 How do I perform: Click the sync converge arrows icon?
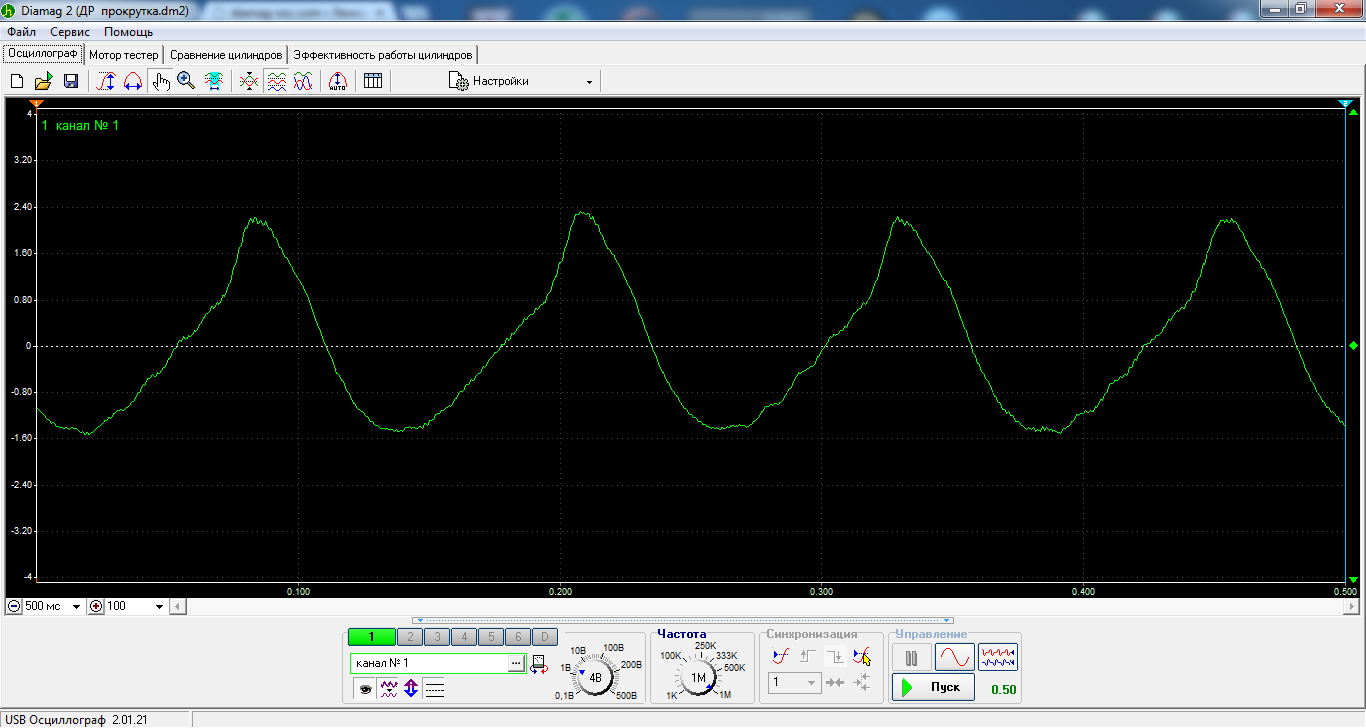click(x=835, y=682)
